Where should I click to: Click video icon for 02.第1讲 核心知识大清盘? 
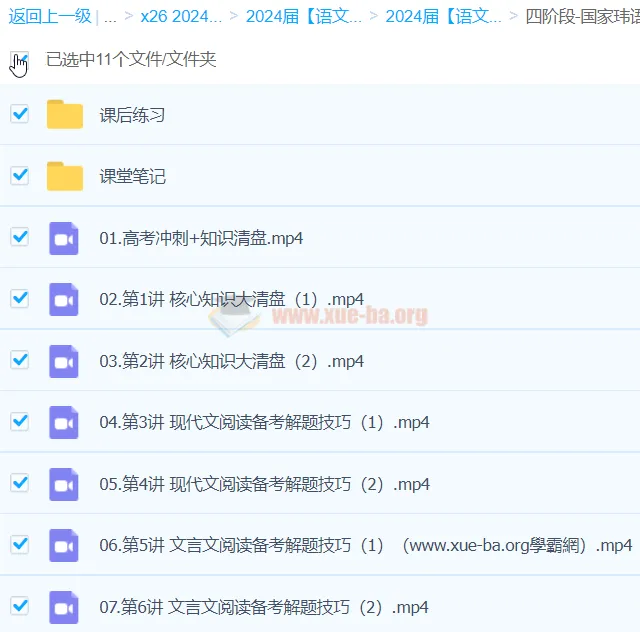pyautogui.click(x=64, y=299)
